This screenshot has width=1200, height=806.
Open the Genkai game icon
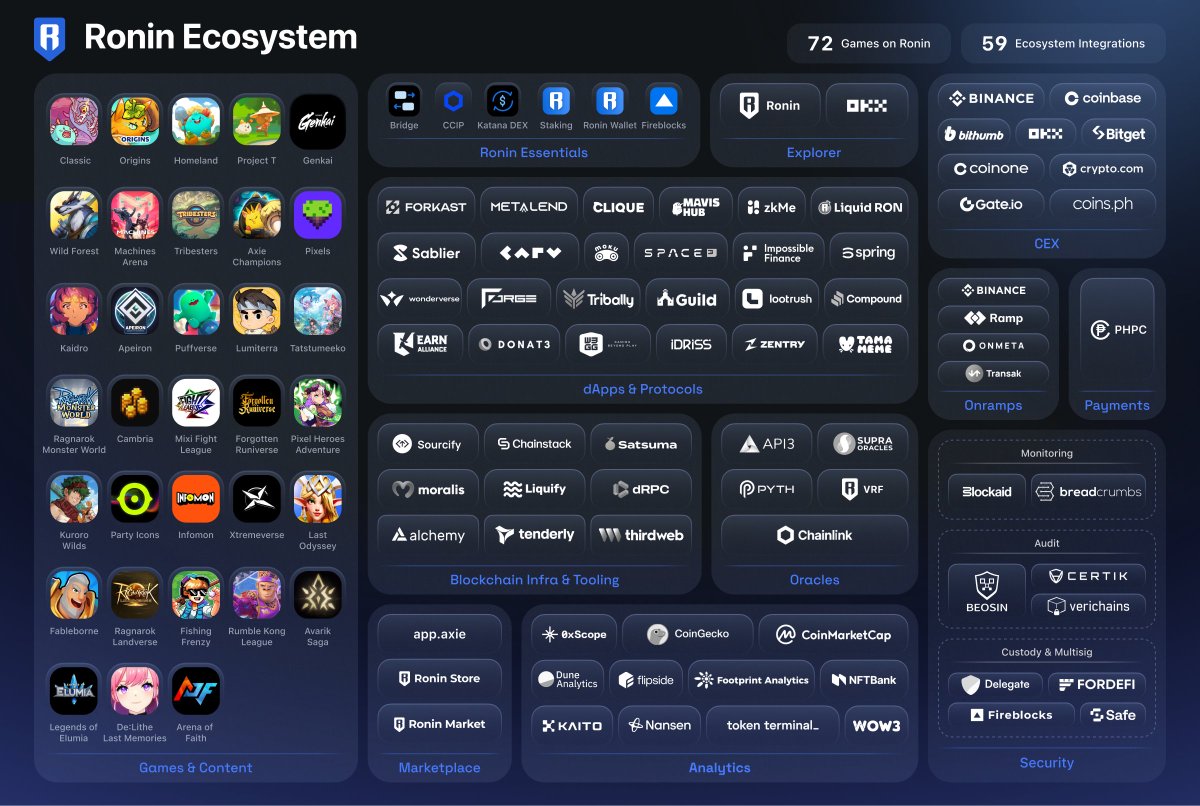pos(318,121)
